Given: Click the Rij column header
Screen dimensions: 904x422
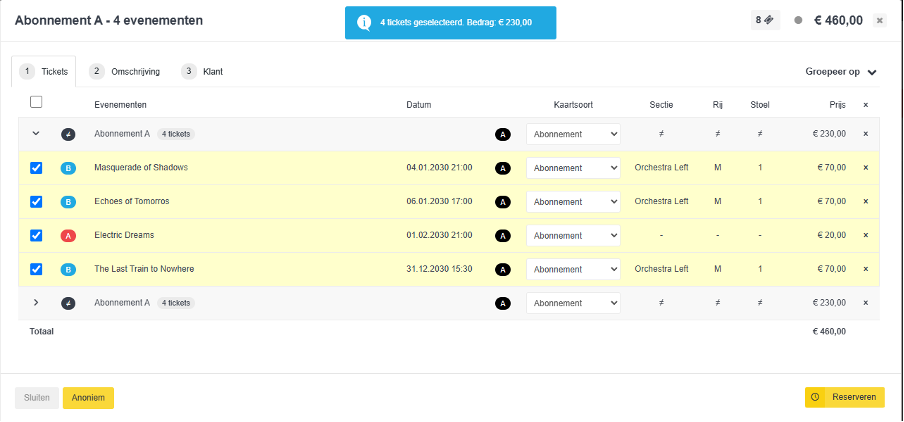Looking at the screenshot, I should click(717, 105).
